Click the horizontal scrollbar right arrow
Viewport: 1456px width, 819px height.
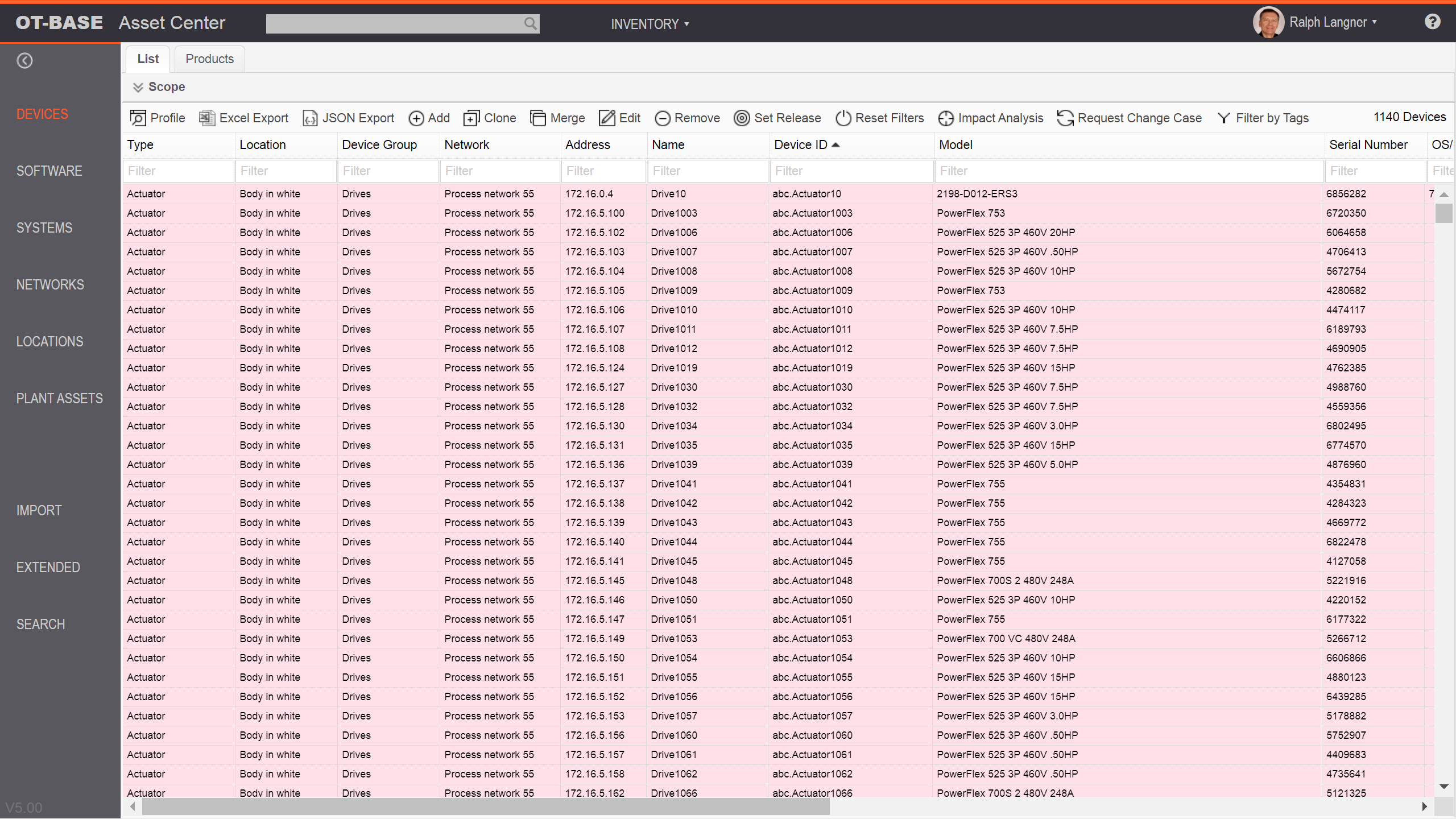1425,806
